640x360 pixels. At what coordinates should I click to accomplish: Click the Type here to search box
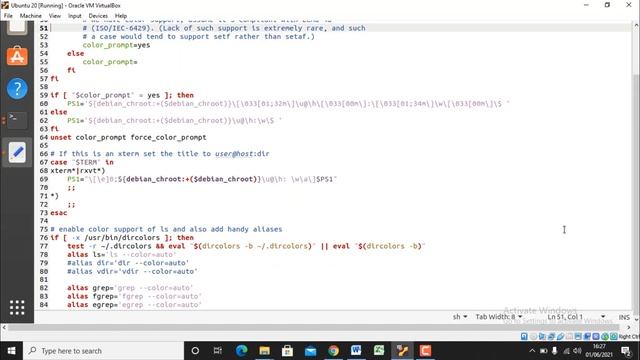click(x=103, y=351)
